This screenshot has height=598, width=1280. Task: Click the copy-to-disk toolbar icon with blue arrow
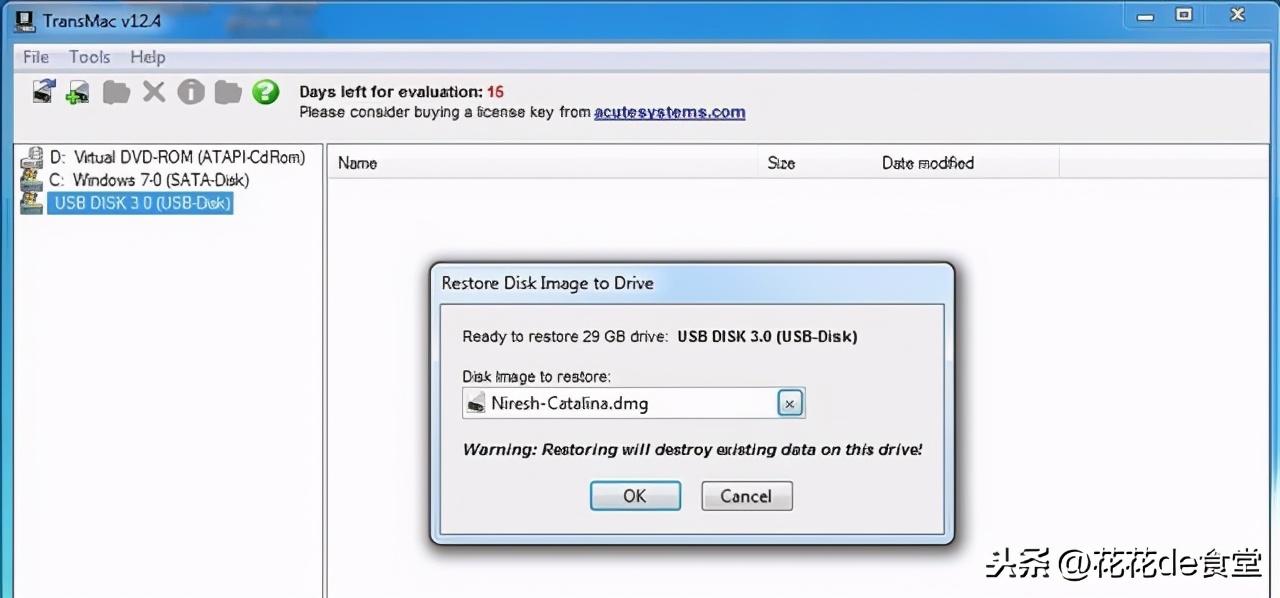click(x=43, y=92)
